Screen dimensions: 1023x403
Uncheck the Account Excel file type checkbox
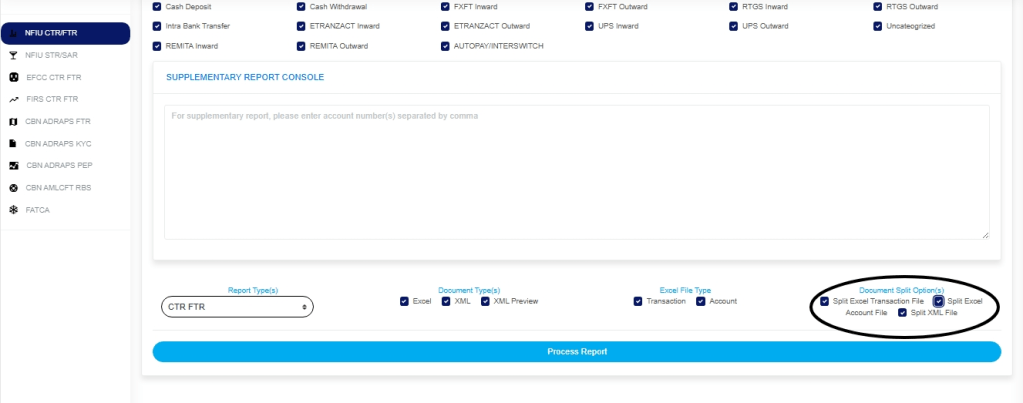[x=701, y=301]
